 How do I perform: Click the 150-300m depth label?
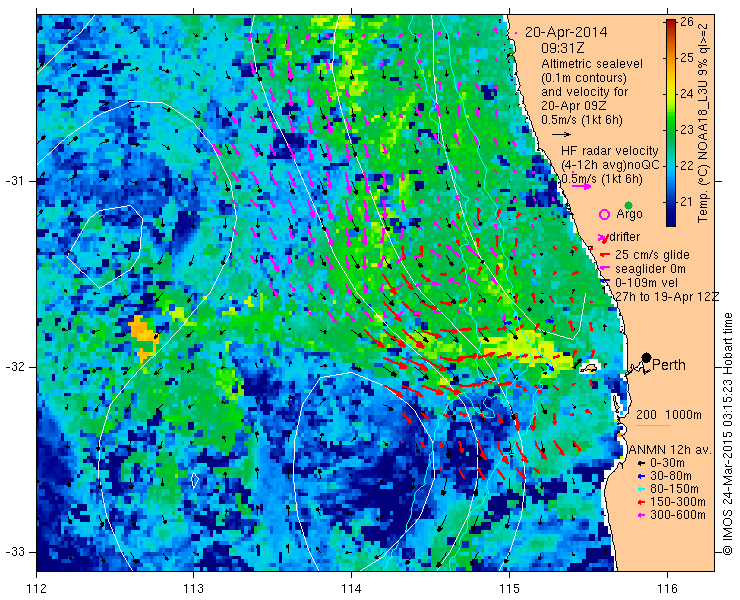tap(678, 502)
